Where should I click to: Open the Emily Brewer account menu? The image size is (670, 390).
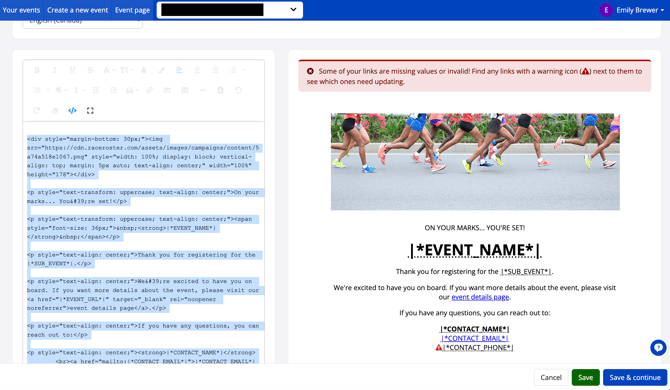pyautogui.click(x=640, y=10)
